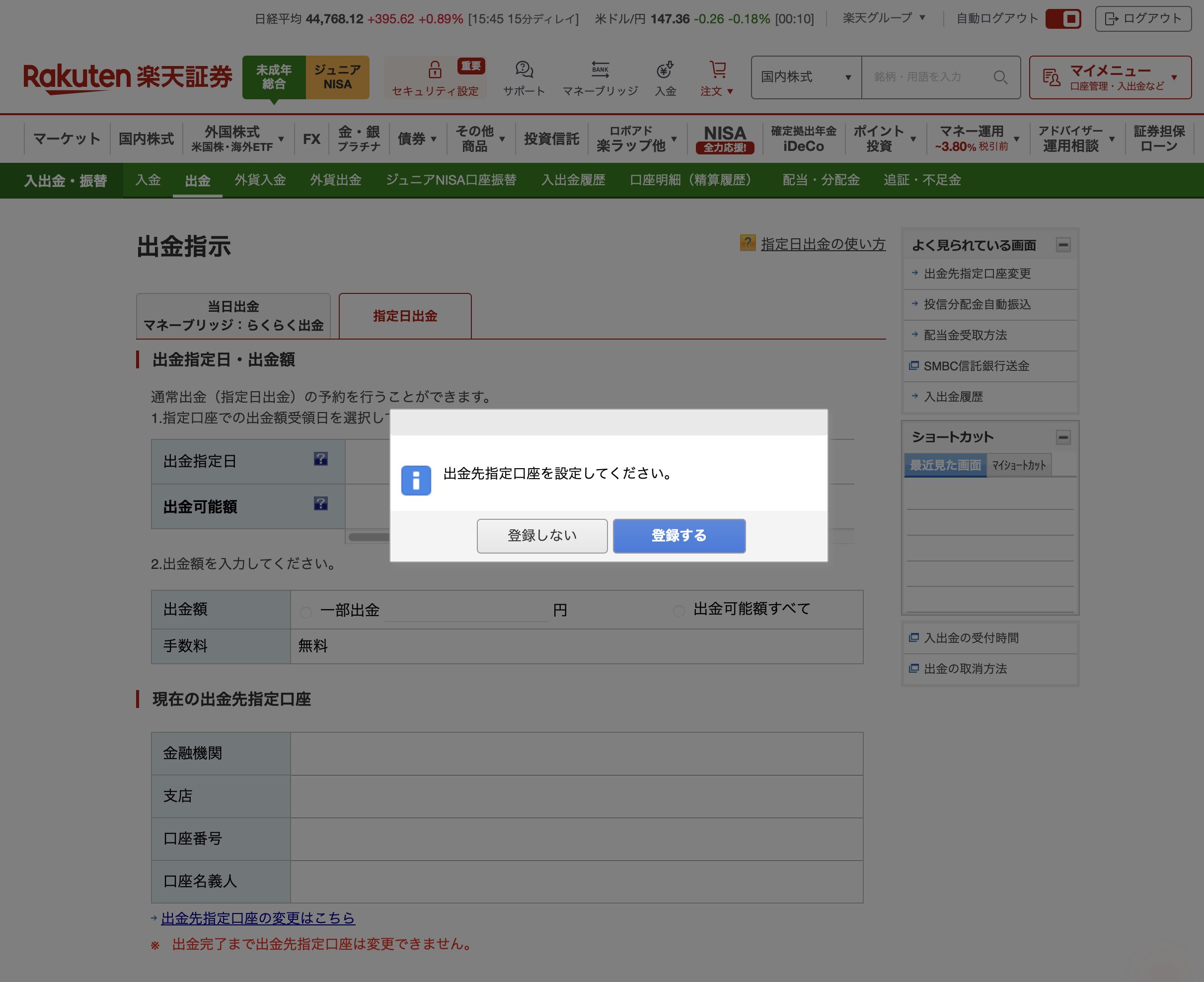Viewport: 1204px width, 982px height.
Task: Click the Security settings lock icon
Action: tap(435, 70)
